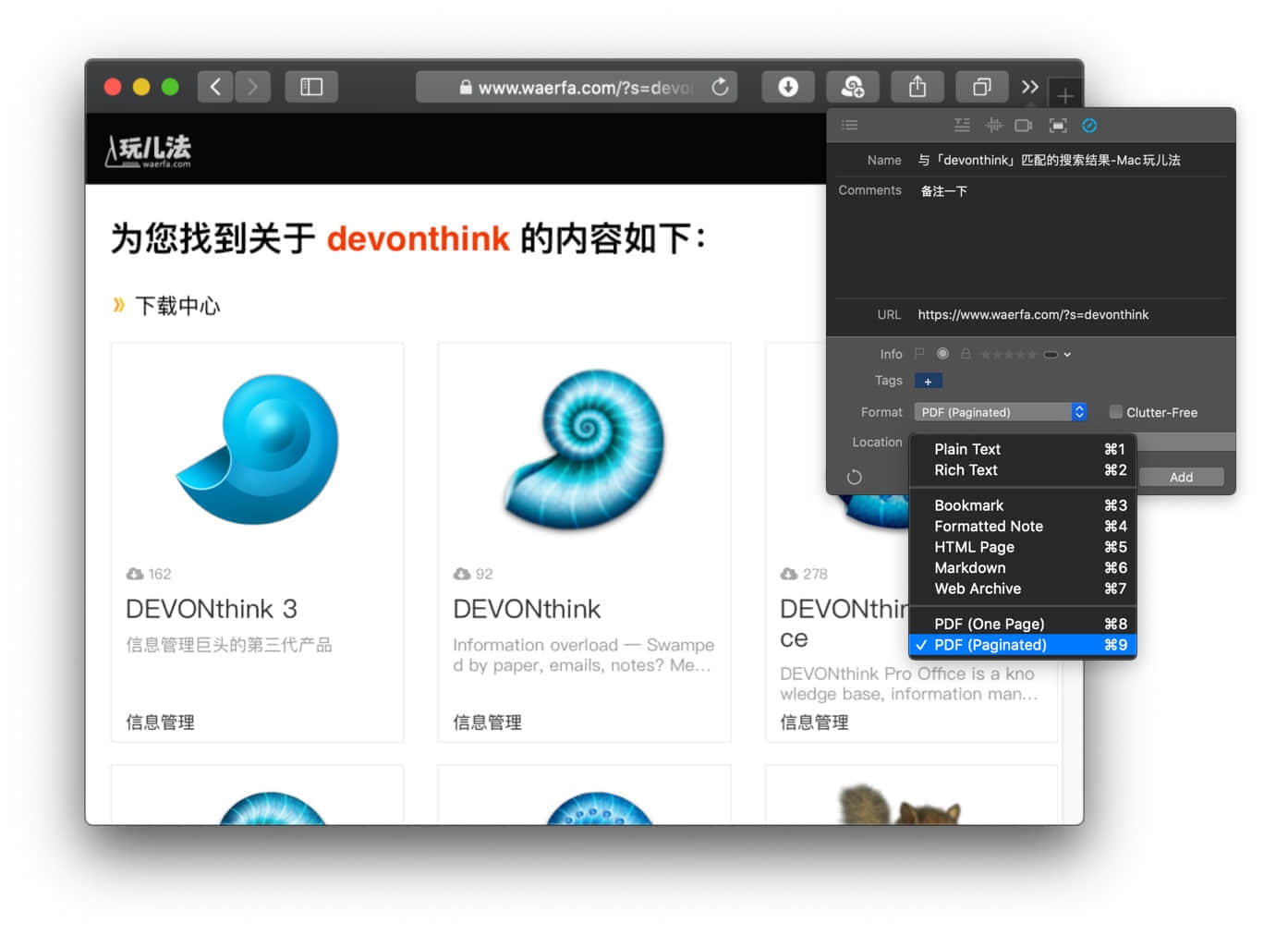This screenshot has height=935, width=1288.
Task: Open the DEVONthink clipper extension icon
Action: click(x=852, y=87)
